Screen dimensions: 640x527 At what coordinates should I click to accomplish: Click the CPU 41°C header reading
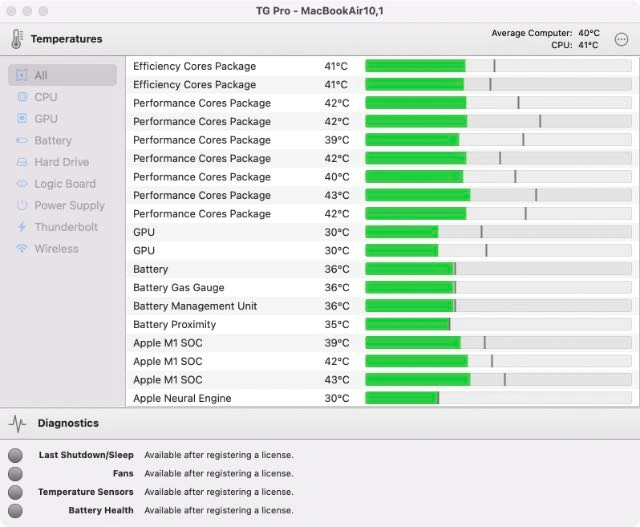point(575,45)
